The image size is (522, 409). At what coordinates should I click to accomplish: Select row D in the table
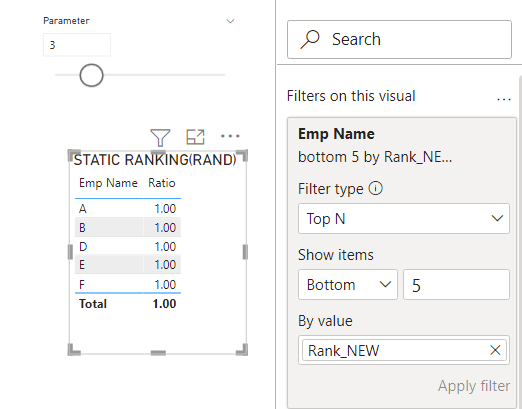pyautogui.click(x=128, y=246)
